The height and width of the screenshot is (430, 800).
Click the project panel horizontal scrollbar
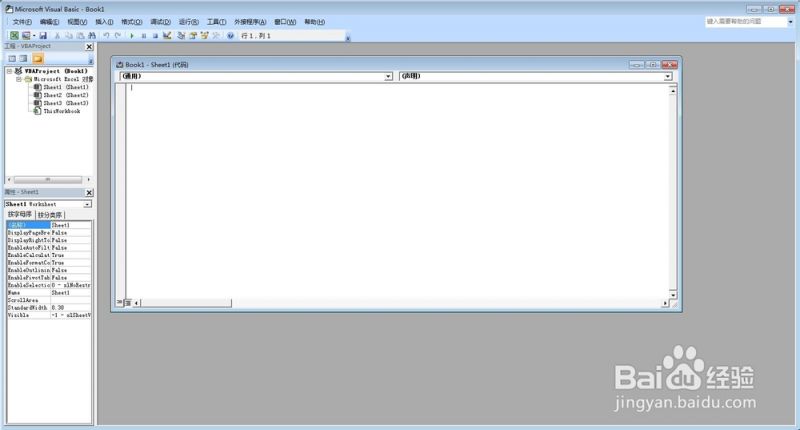point(48,180)
